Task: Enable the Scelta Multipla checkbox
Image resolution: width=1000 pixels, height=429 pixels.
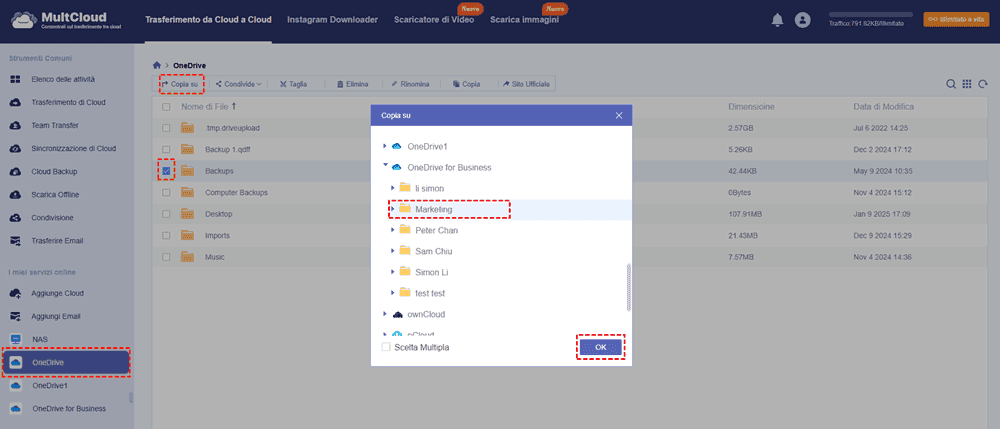Action: [x=386, y=347]
